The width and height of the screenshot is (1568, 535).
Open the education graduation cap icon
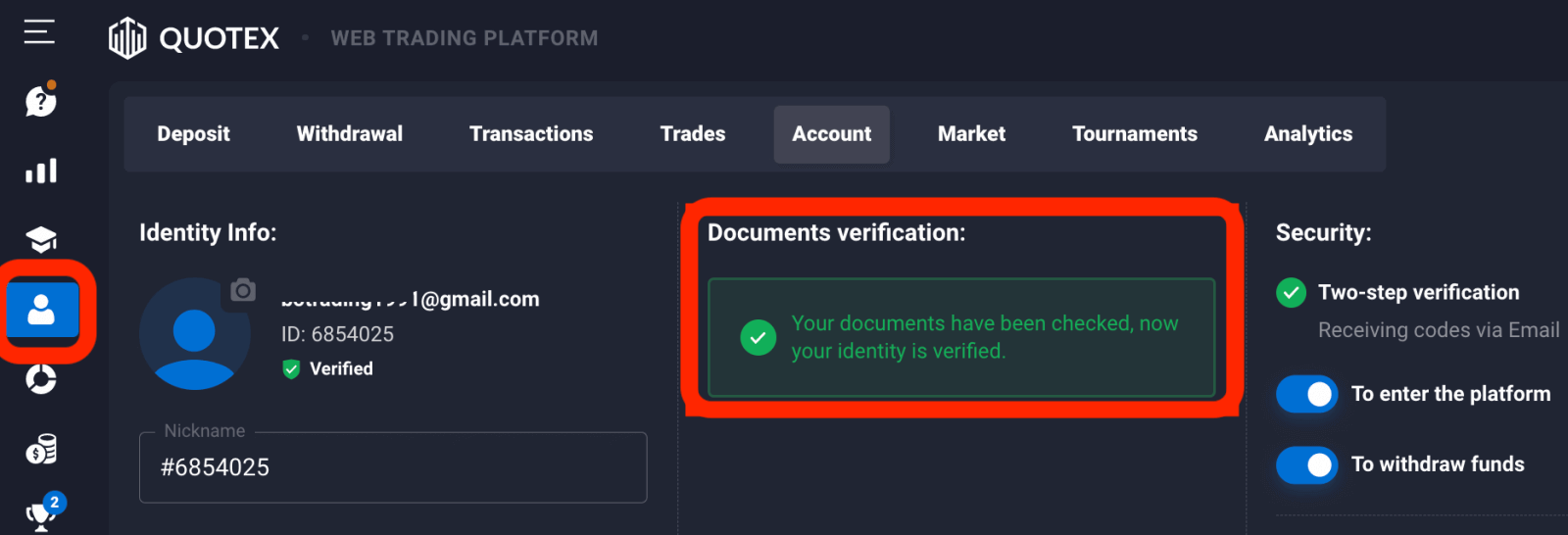(41, 240)
